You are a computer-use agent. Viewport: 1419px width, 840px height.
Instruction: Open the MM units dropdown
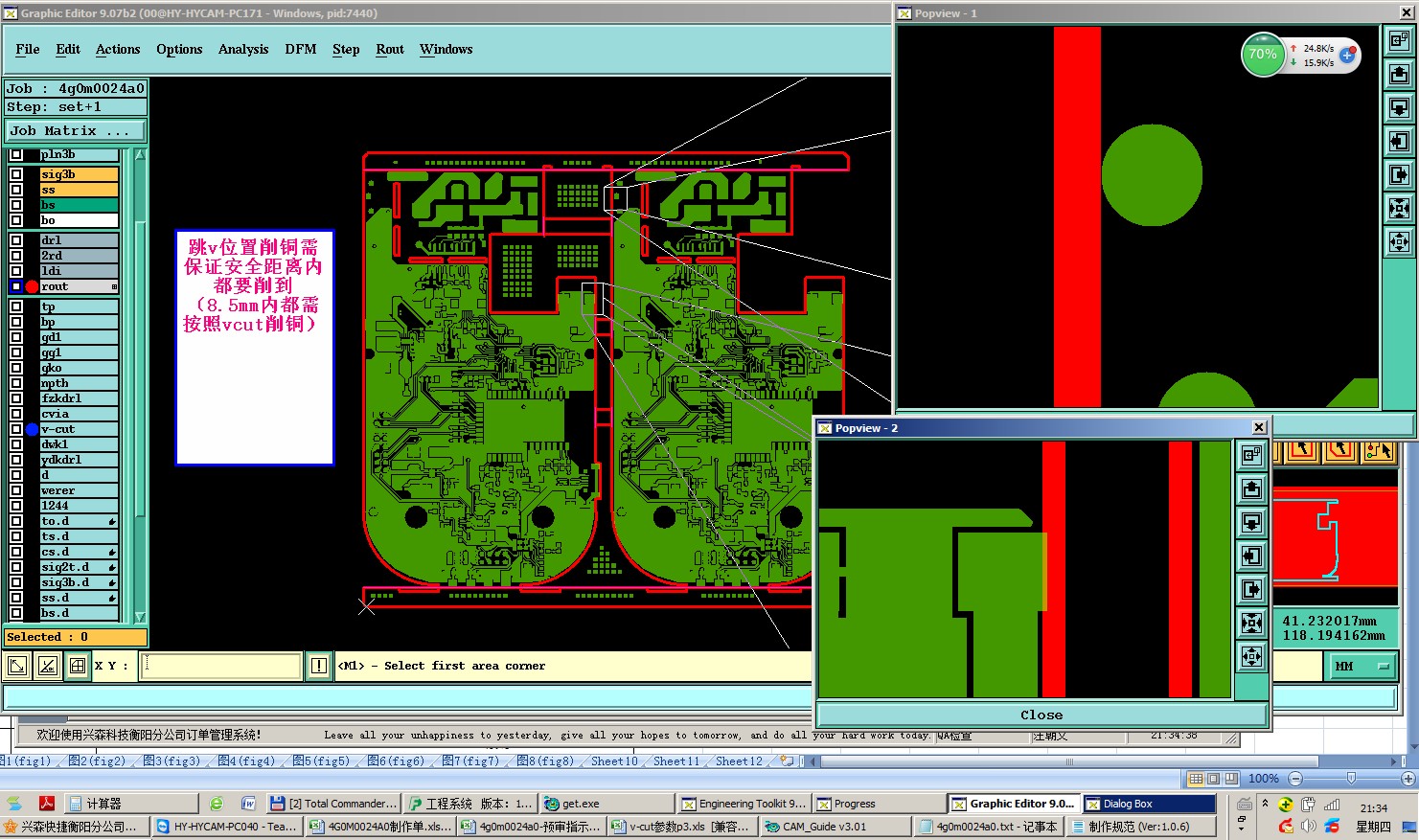coord(1361,666)
